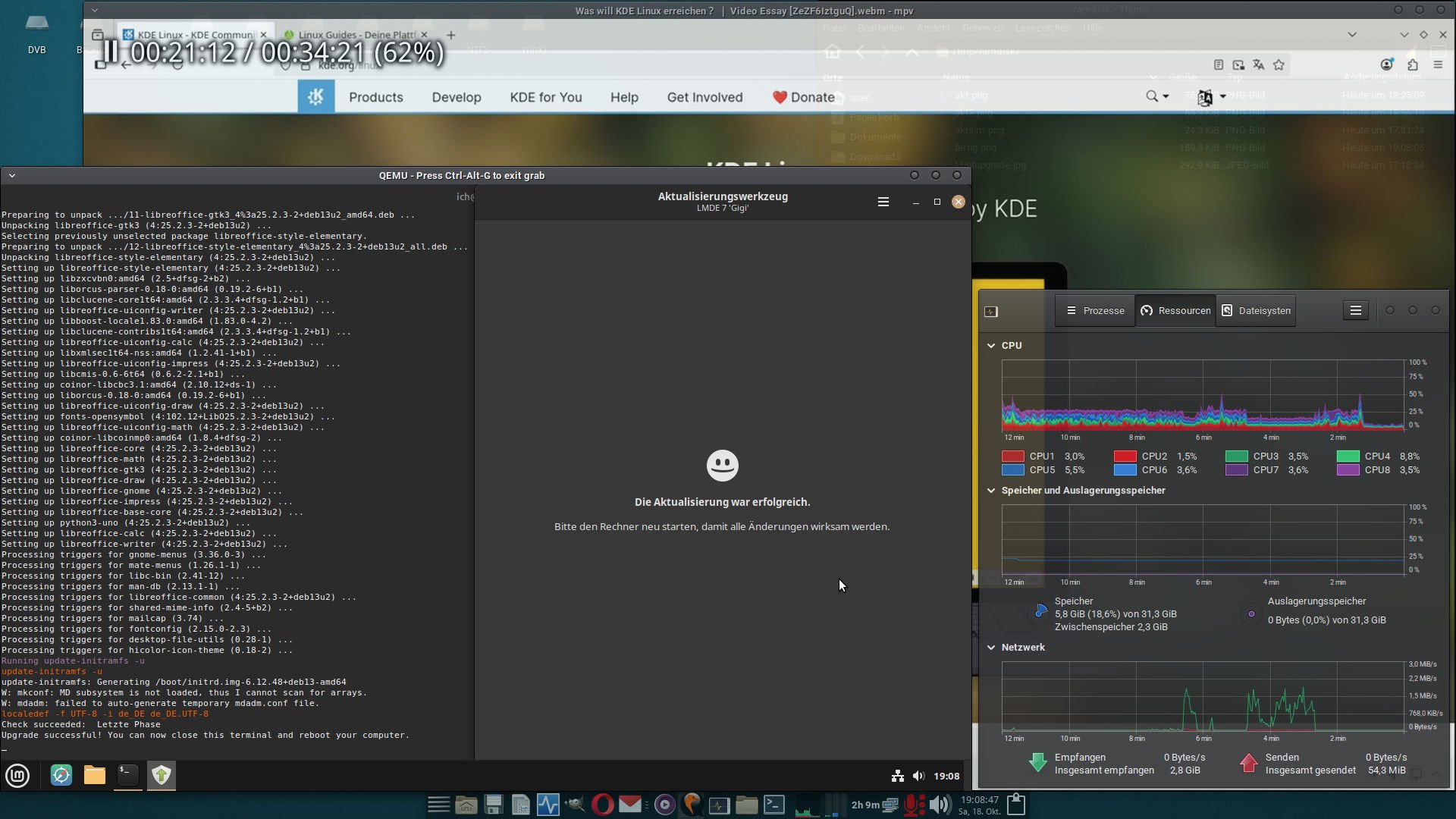Viewport: 1456px width, 819px height.
Task: Mute the LMDE guest volume icon
Action: click(x=918, y=776)
